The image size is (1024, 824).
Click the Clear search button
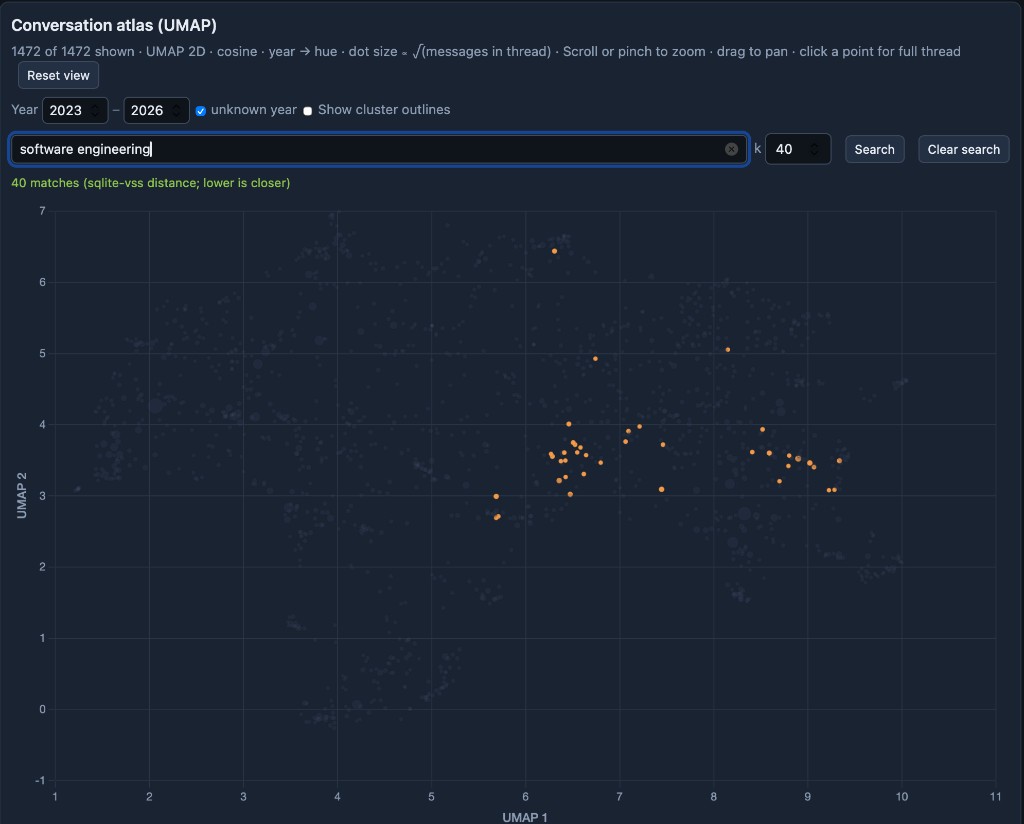coord(963,149)
